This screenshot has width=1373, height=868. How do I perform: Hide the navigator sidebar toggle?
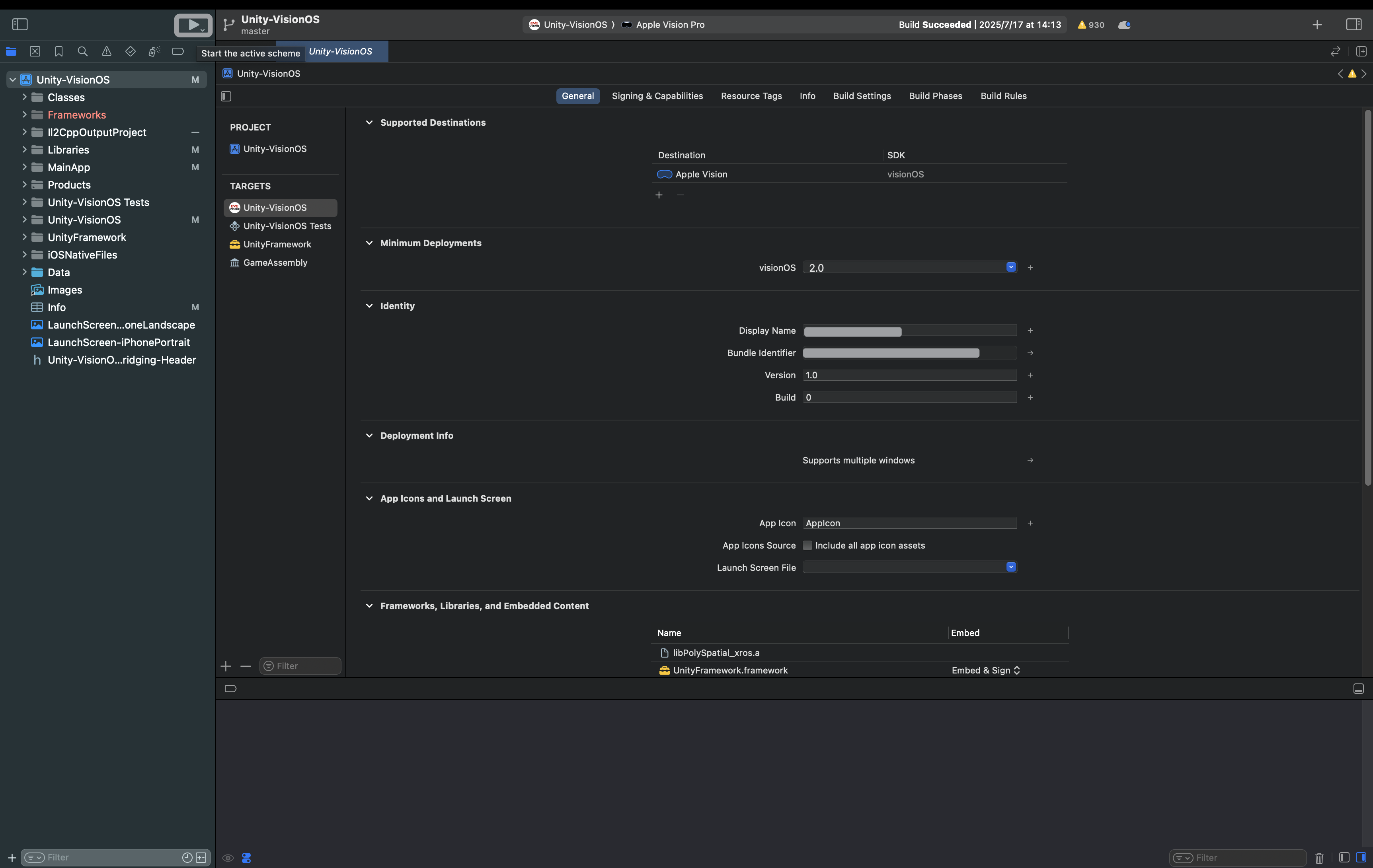coord(20,25)
